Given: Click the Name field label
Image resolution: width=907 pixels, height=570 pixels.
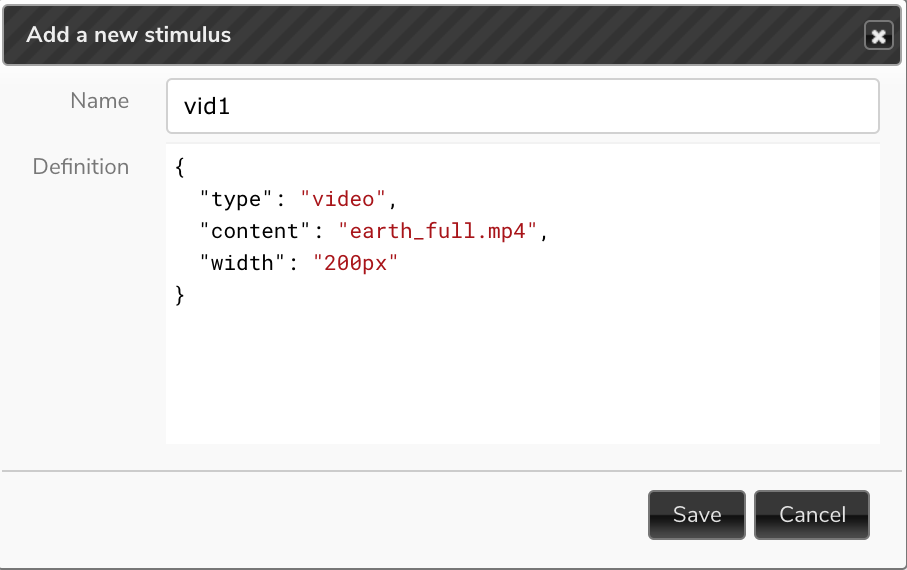Looking at the screenshot, I should (99, 101).
